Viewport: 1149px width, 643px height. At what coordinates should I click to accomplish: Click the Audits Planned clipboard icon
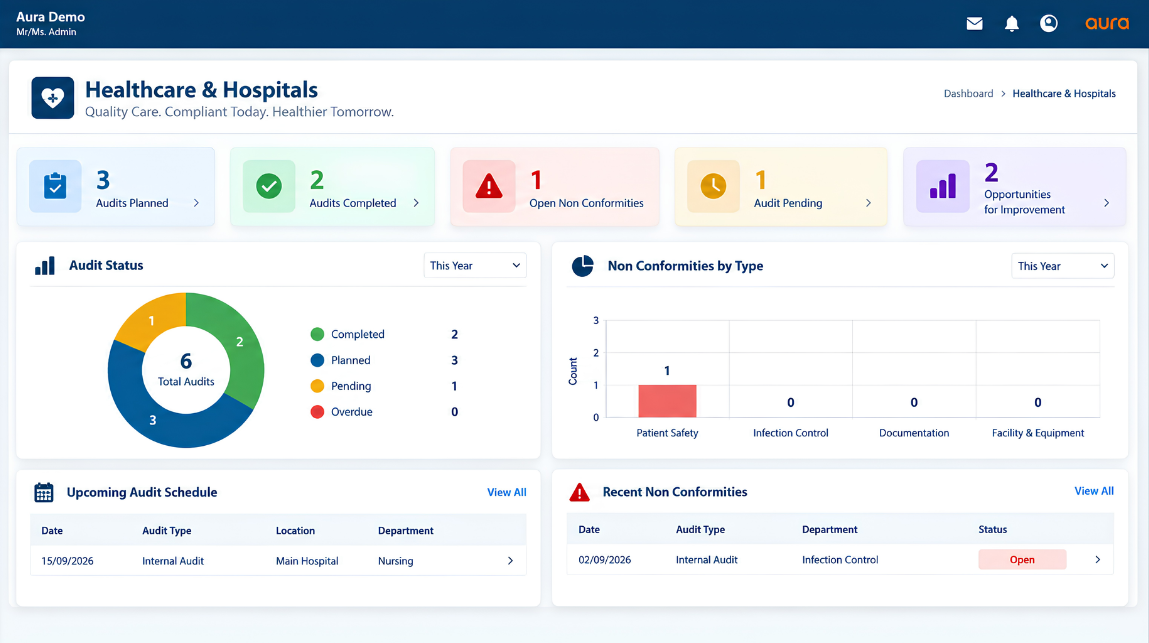click(55, 186)
